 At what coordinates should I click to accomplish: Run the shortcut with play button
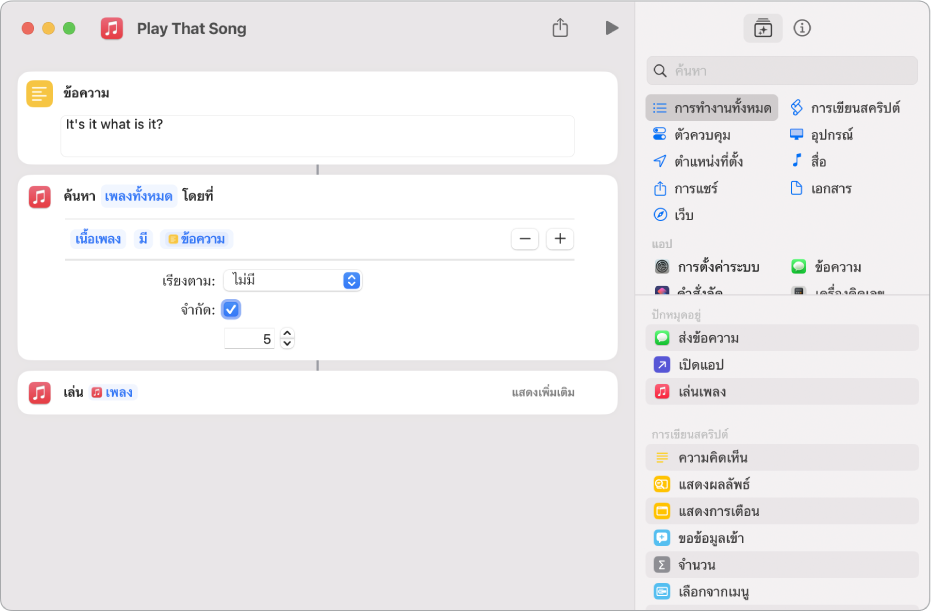[x=611, y=28]
